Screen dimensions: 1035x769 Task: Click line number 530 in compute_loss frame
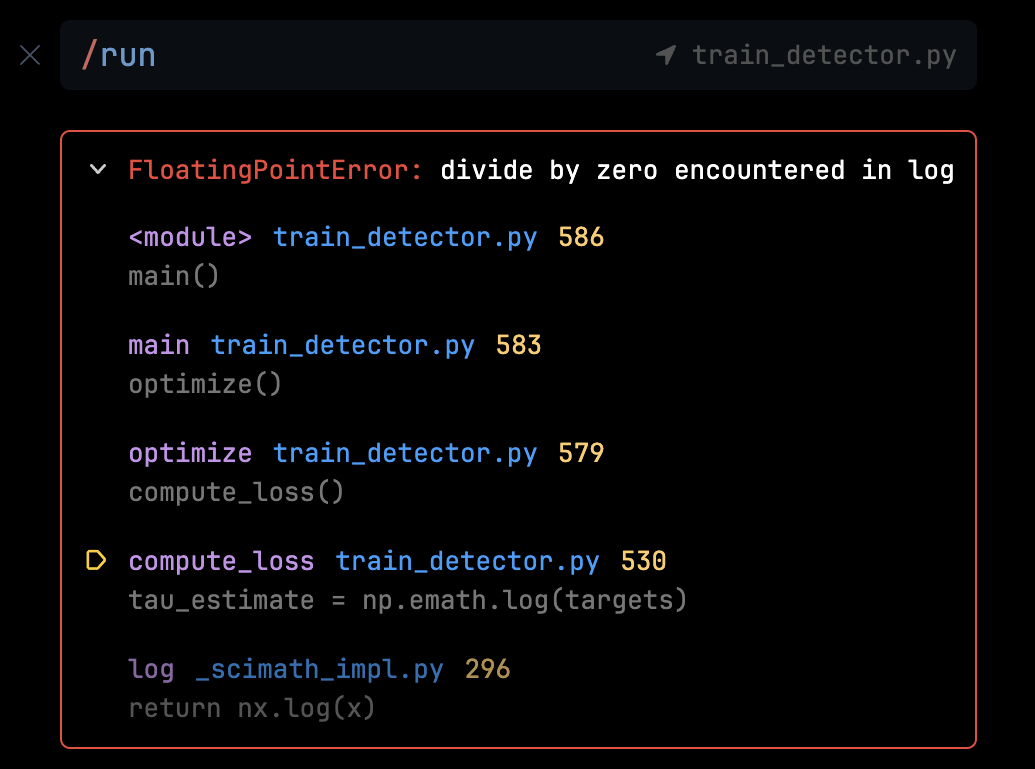point(643,561)
